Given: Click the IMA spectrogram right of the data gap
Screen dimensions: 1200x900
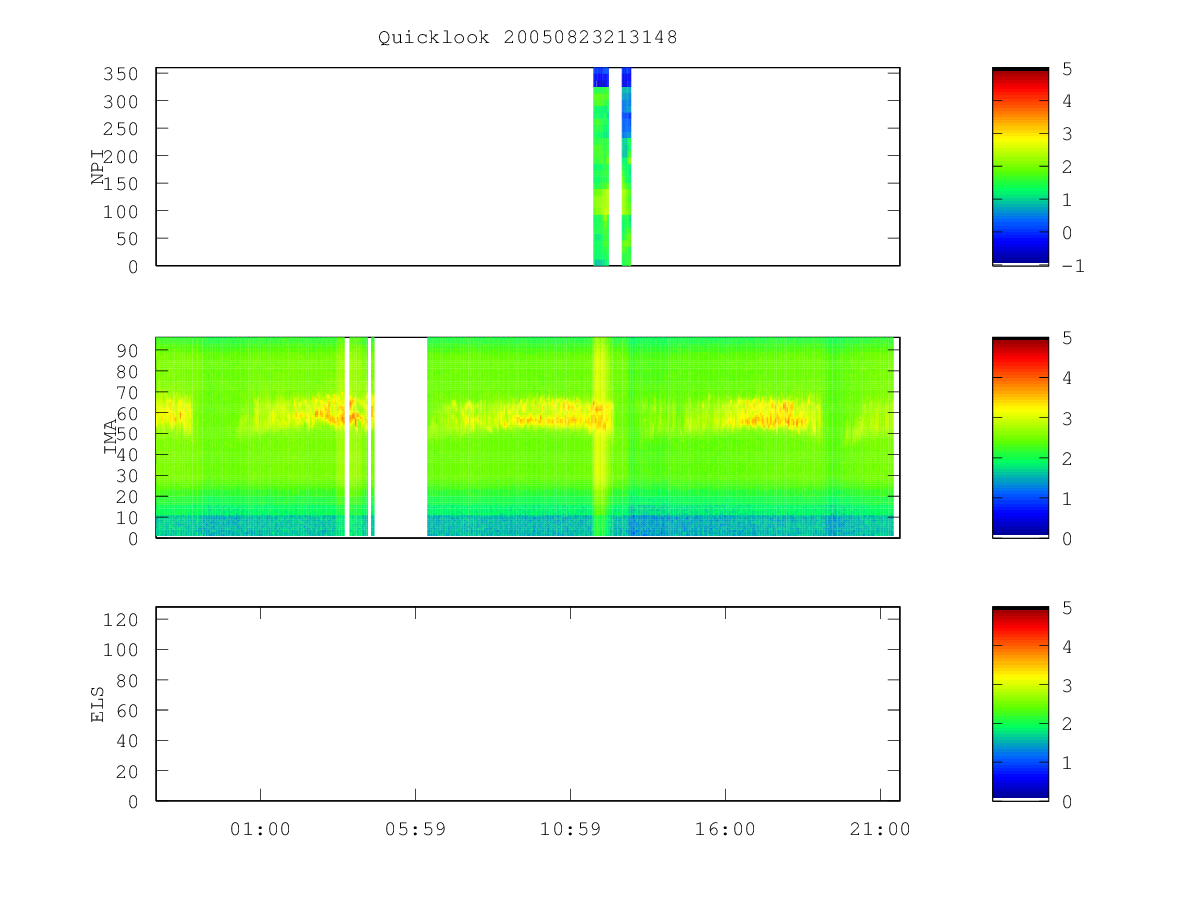Looking at the screenshot, I should 660,437.
